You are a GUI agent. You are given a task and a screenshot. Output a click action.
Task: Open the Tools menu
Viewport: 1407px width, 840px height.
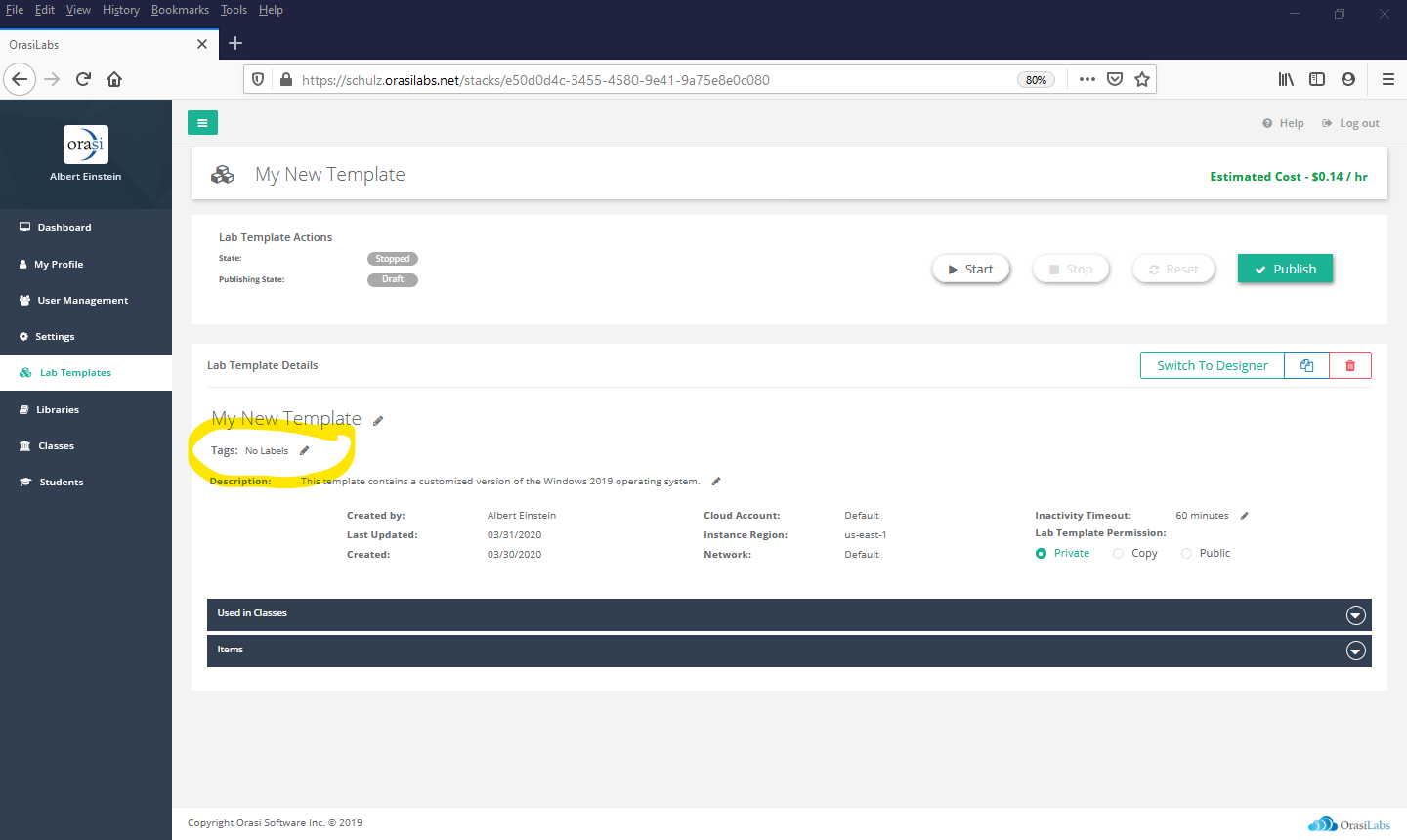pyautogui.click(x=234, y=10)
